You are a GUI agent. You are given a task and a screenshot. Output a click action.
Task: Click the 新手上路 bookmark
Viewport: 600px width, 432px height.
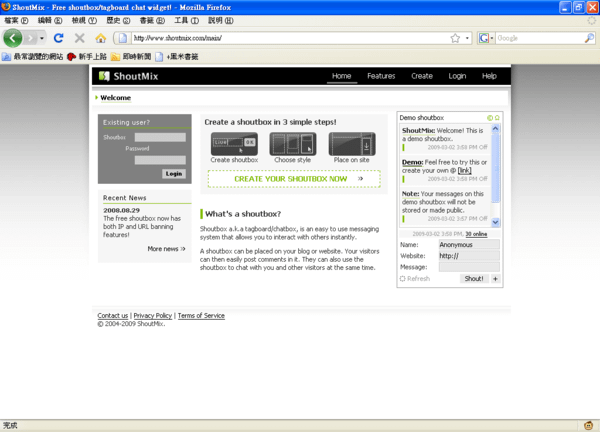87,57
